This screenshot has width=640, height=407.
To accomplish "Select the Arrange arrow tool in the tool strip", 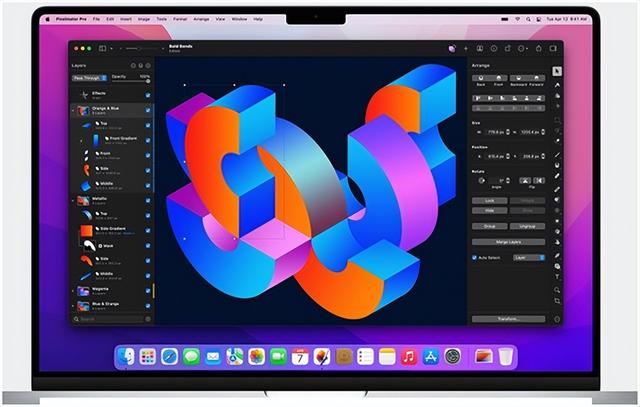I will click(x=557, y=71).
